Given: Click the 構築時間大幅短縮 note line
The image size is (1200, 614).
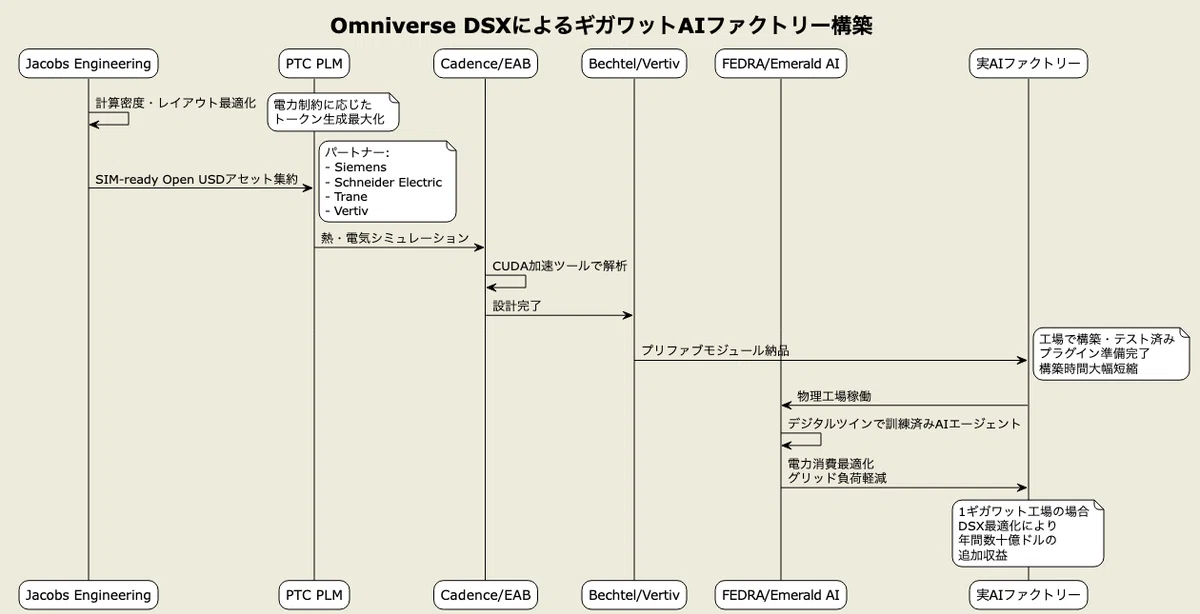Looking at the screenshot, I should (x=1087, y=368).
